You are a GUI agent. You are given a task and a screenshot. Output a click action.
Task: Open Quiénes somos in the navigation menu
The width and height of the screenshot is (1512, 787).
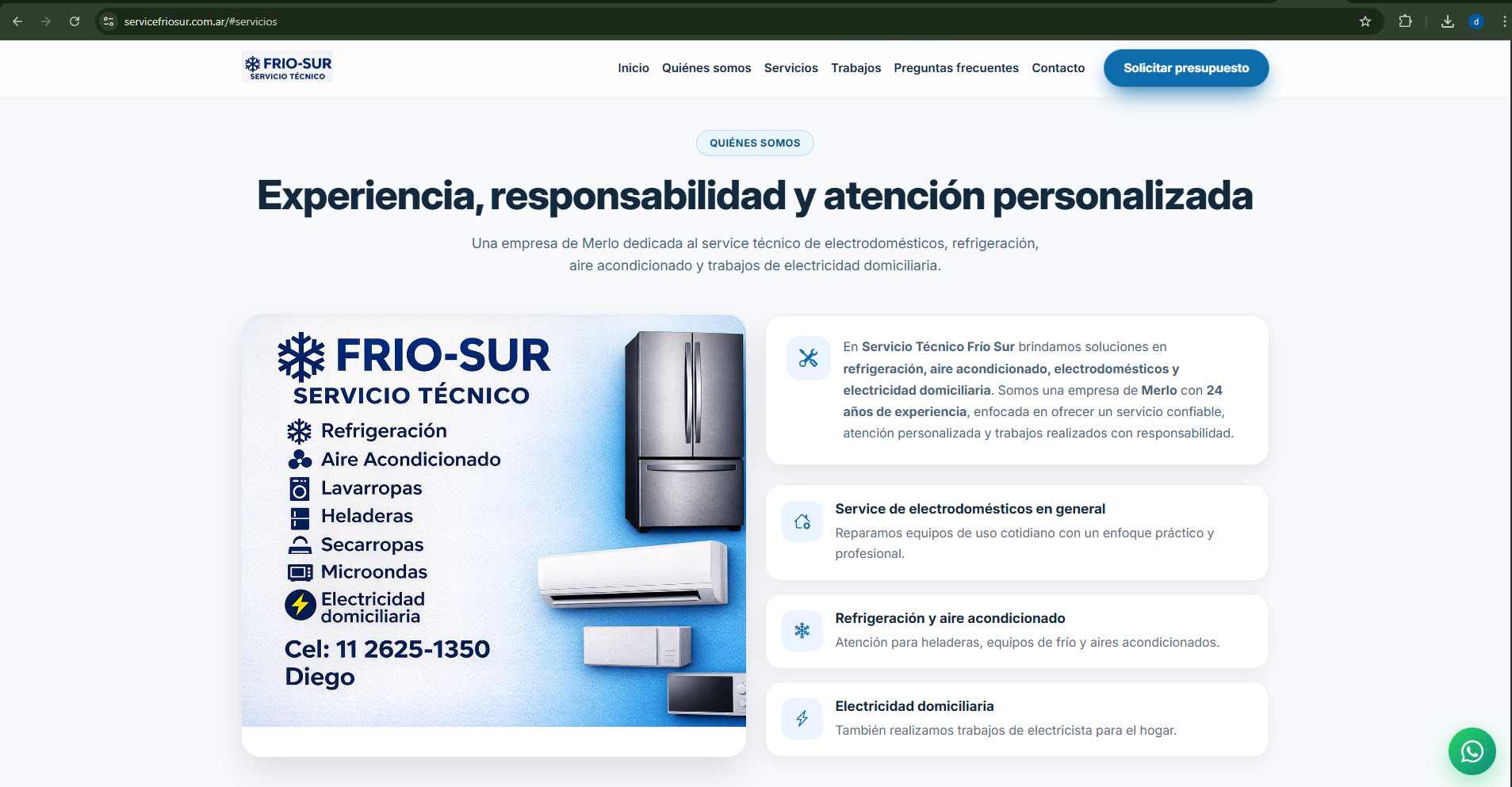706,68
